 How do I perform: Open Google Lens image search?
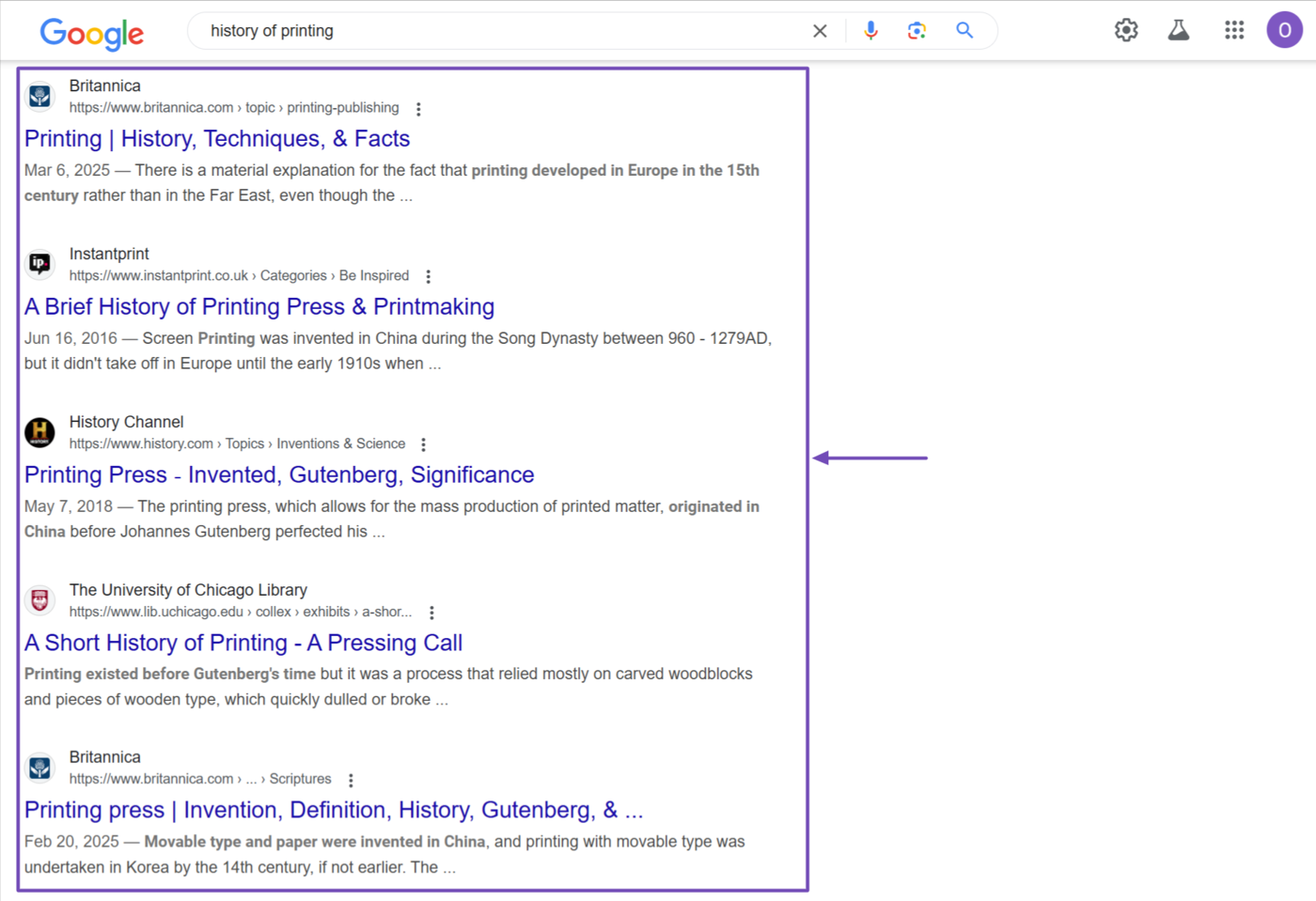click(x=916, y=31)
